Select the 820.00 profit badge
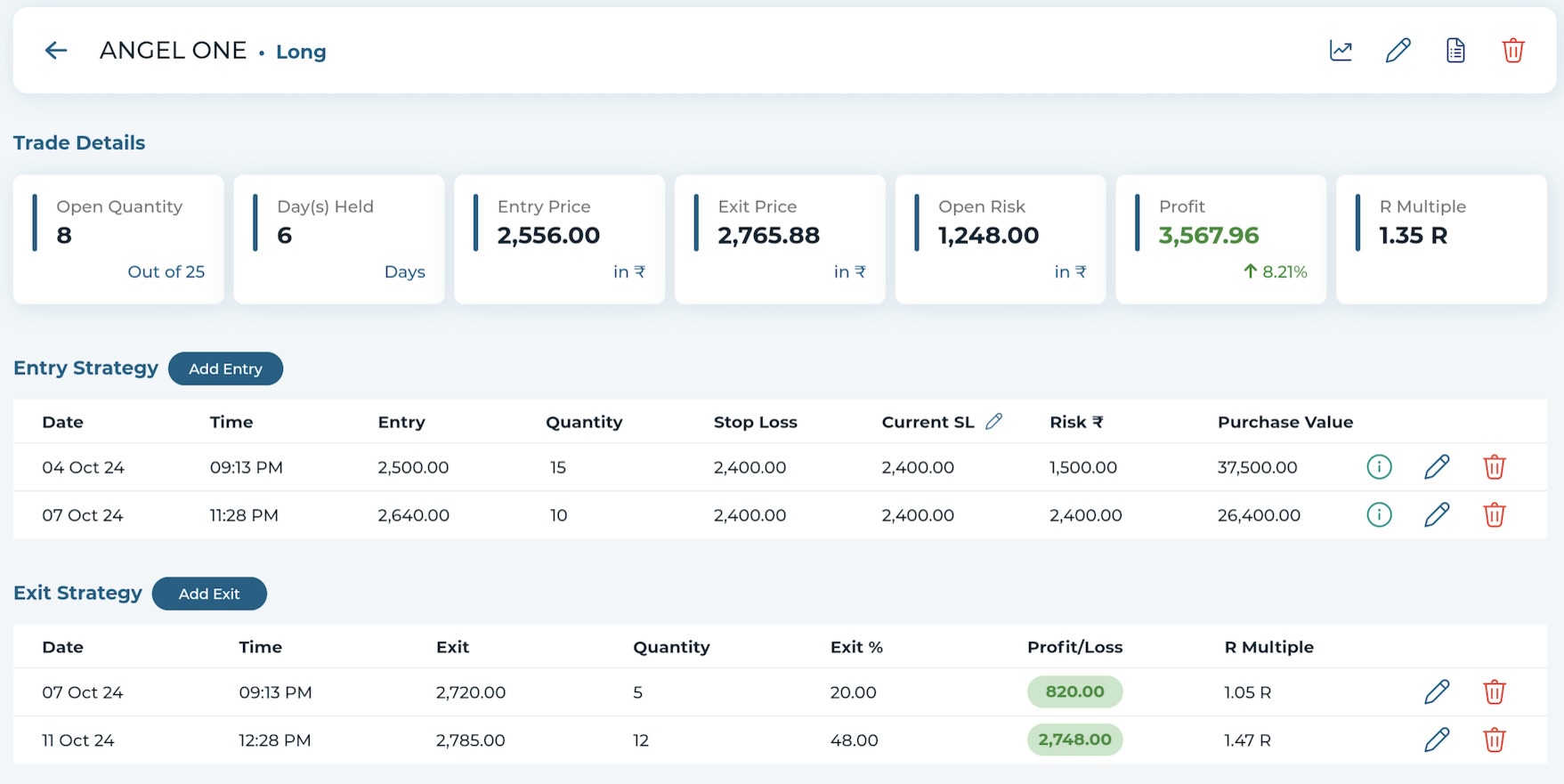 (1074, 691)
